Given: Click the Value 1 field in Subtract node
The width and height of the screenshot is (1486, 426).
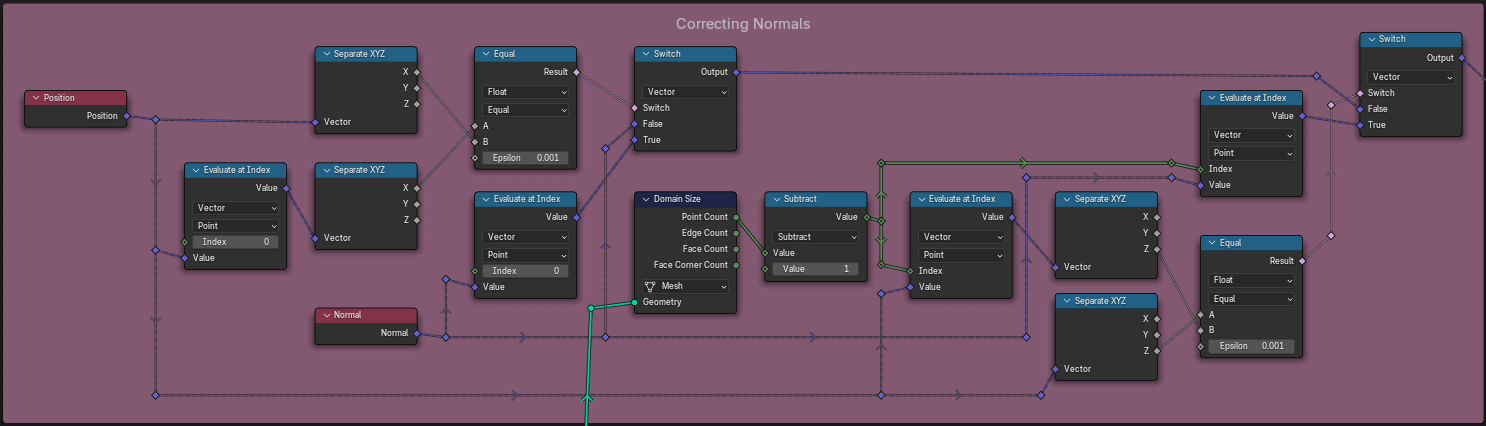Looking at the screenshot, I should (x=816, y=269).
